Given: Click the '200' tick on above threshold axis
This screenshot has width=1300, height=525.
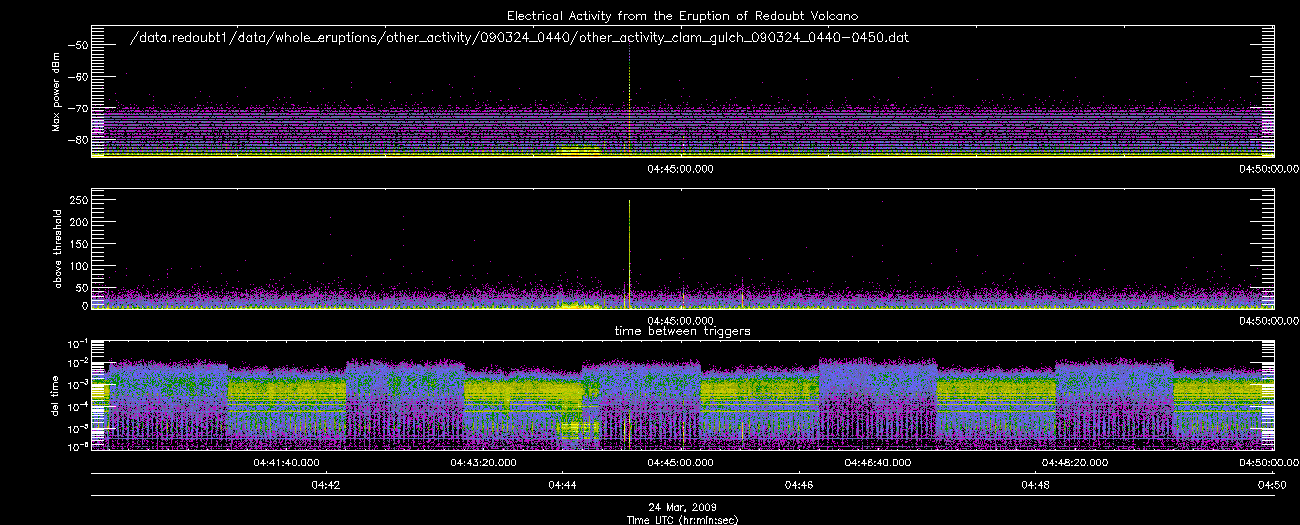Looking at the screenshot, I should click(78, 222).
